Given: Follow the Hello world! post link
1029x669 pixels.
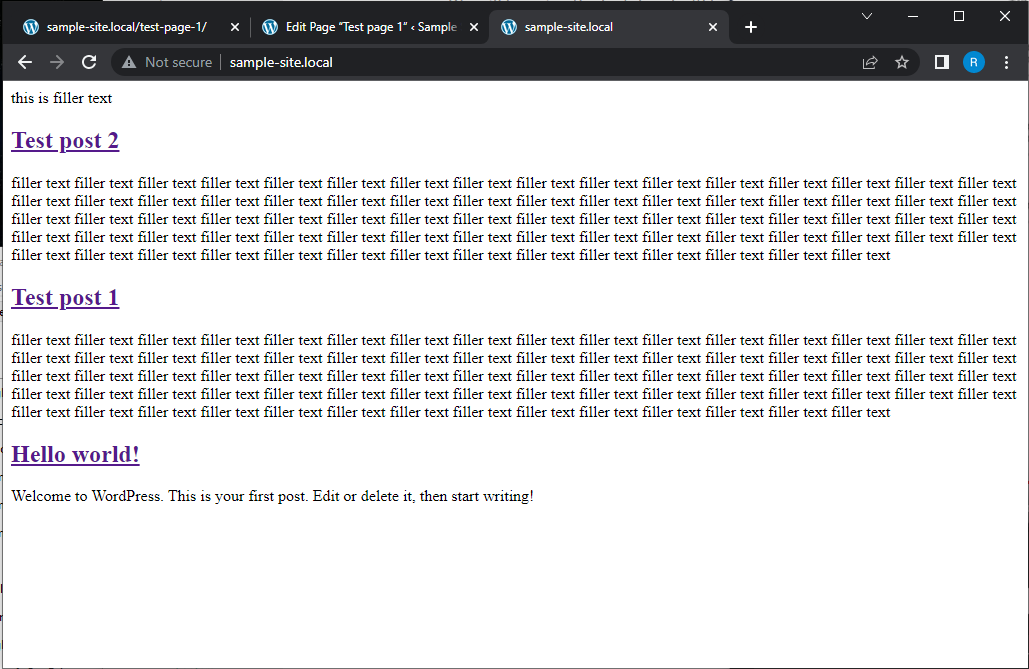Looking at the screenshot, I should tap(75, 455).
